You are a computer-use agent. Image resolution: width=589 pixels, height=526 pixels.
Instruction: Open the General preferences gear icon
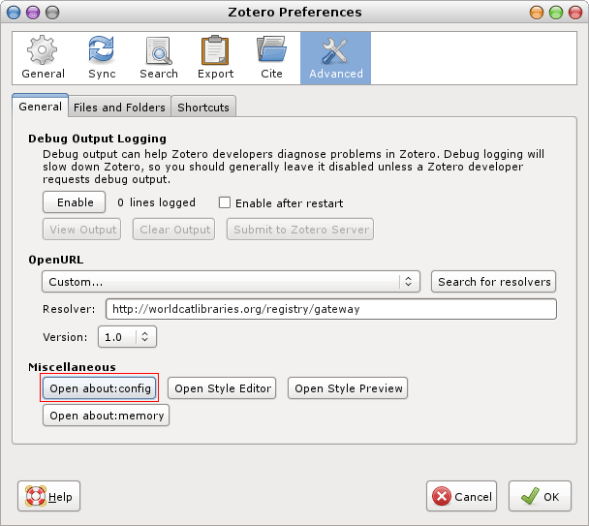[42, 50]
